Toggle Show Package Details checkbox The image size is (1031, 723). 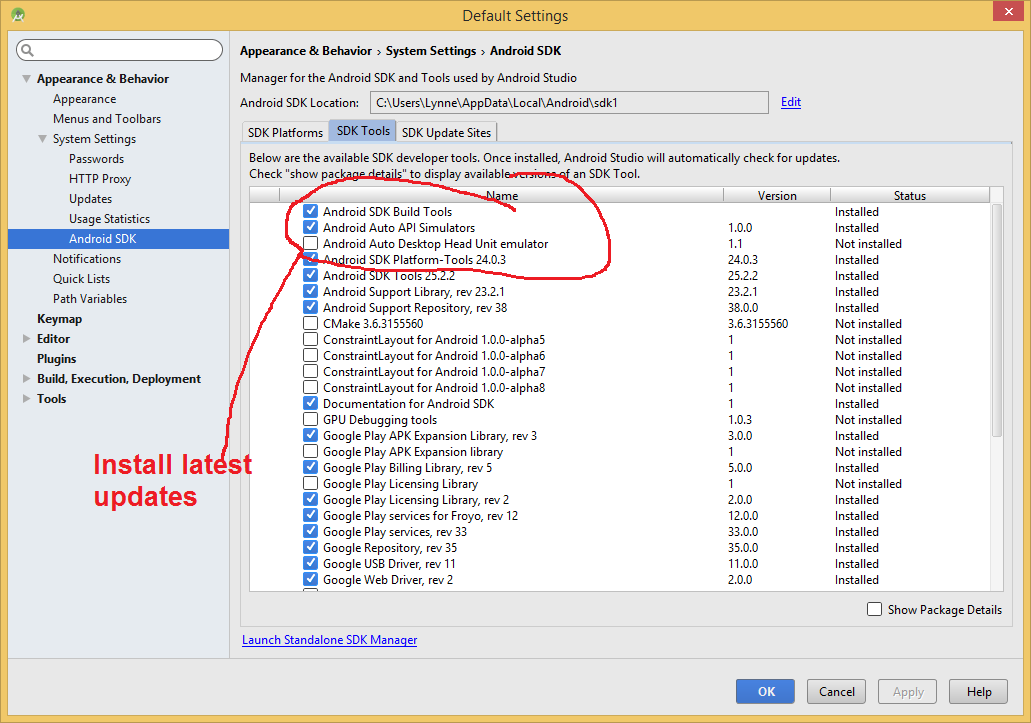coord(875,609)
